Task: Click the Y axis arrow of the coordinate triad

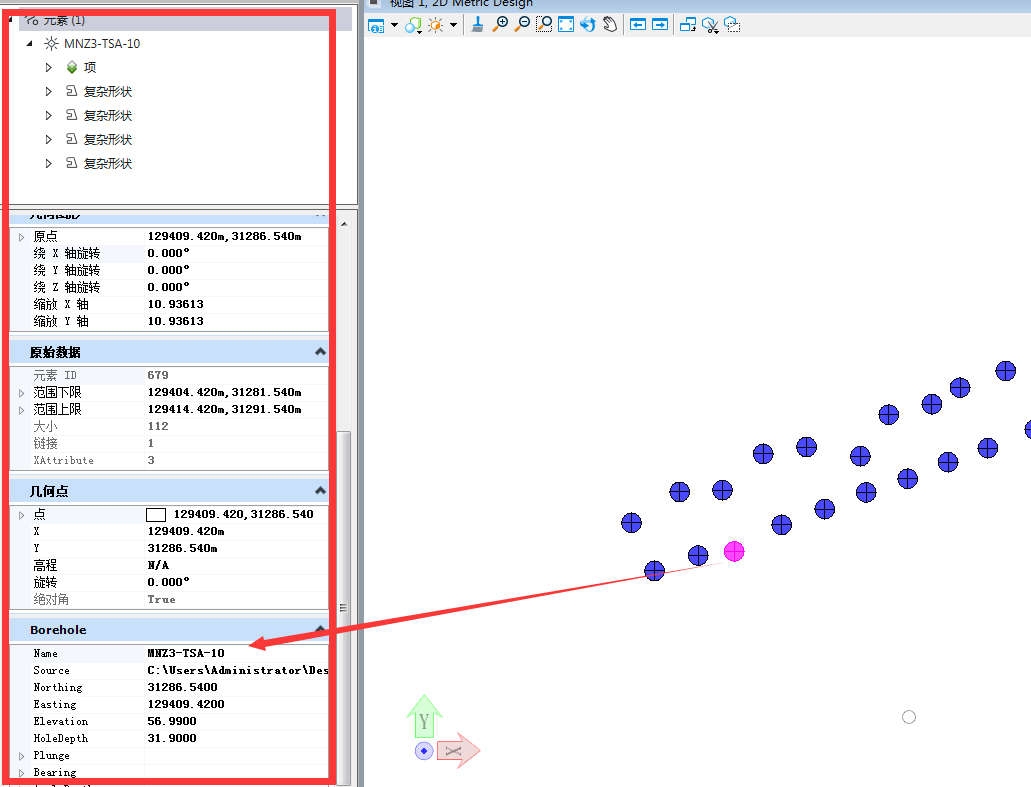Action: pyautogui.click(x=425, y=716)
